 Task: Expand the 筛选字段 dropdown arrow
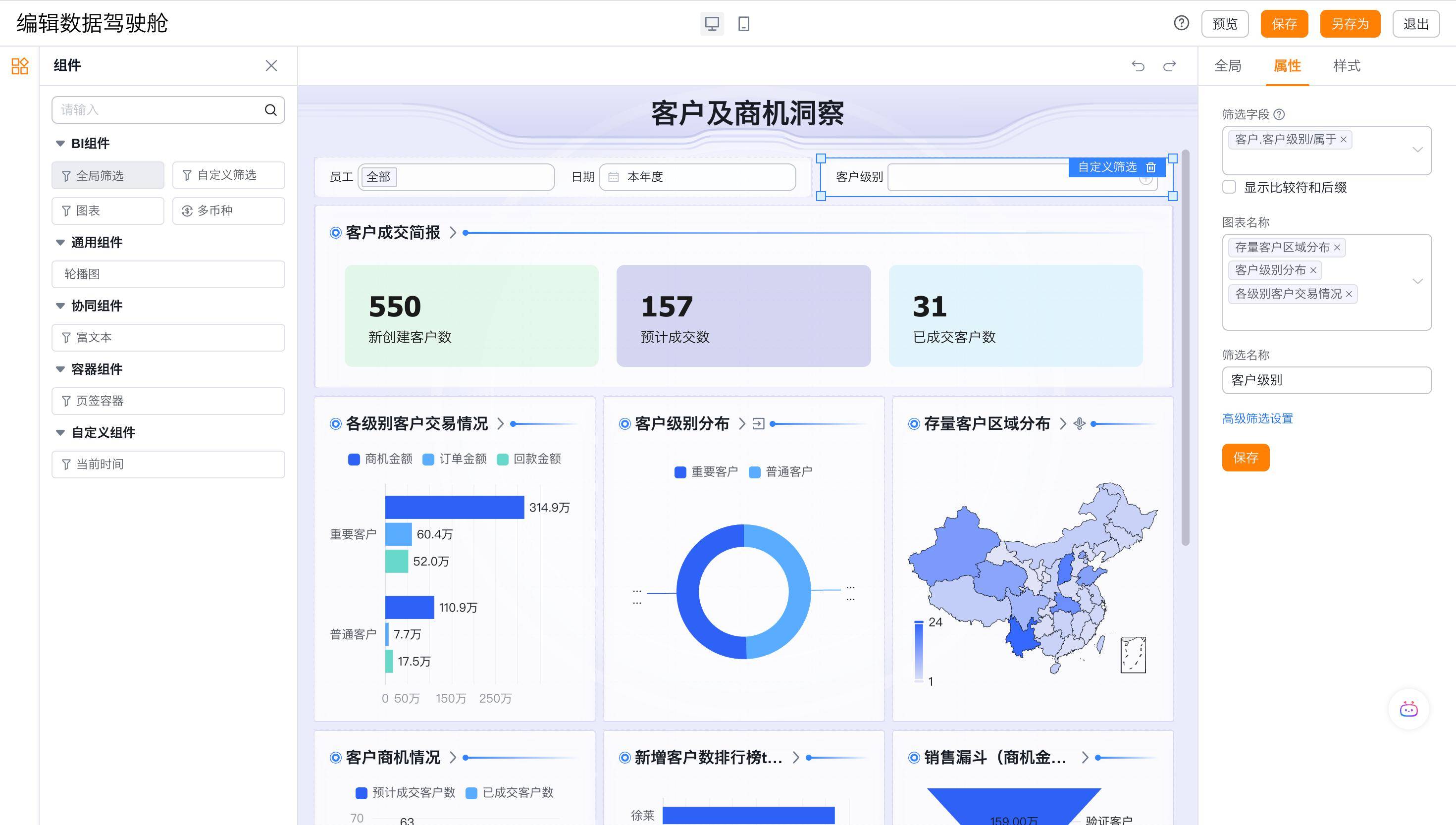tap(1417, 150)
